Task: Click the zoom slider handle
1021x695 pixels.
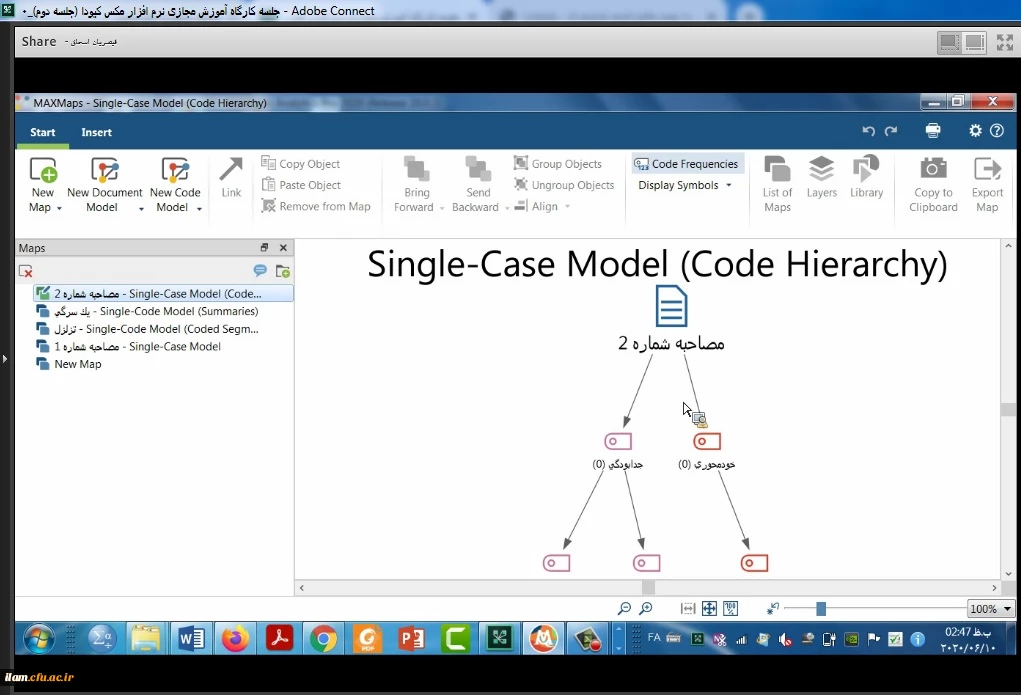Action: coord(821,609)
